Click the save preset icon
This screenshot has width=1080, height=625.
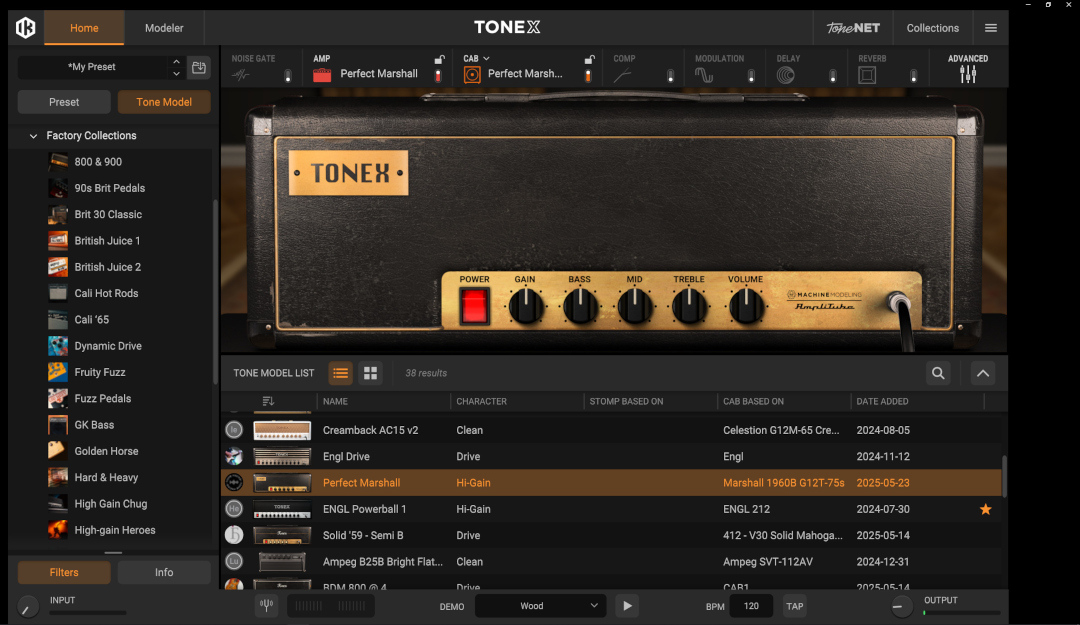[x=198, y=67]
